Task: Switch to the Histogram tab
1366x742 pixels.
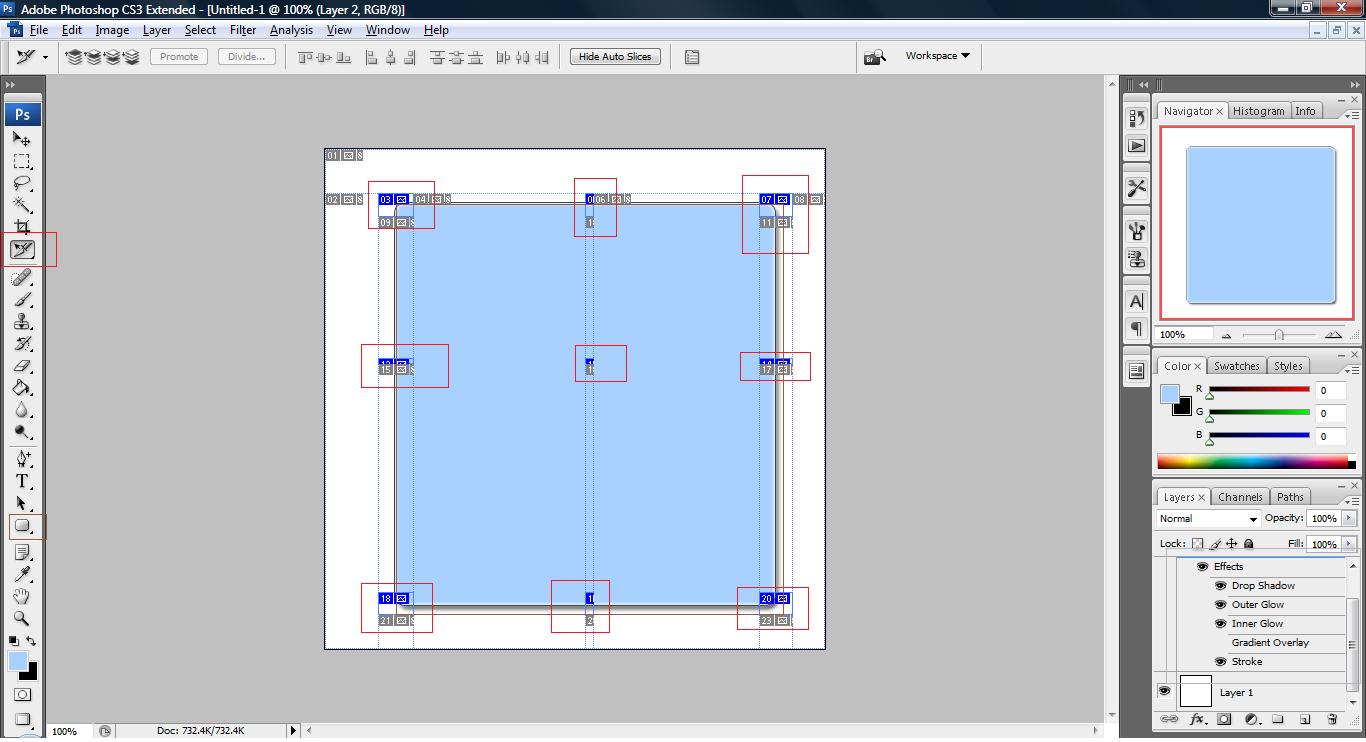Action: click(x=1258, y=111)
